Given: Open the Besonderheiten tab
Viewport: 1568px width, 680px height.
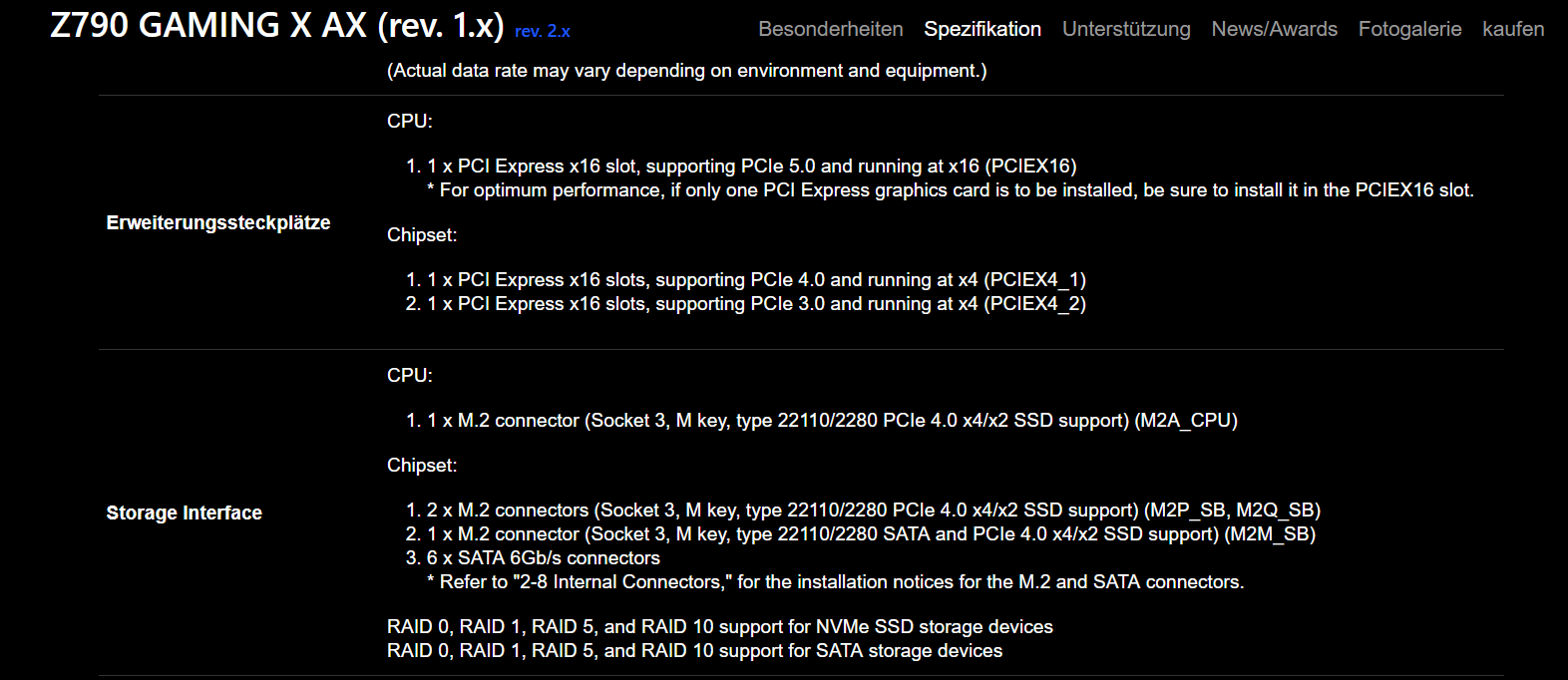Looking at the screenshot, I should (830, 29).
